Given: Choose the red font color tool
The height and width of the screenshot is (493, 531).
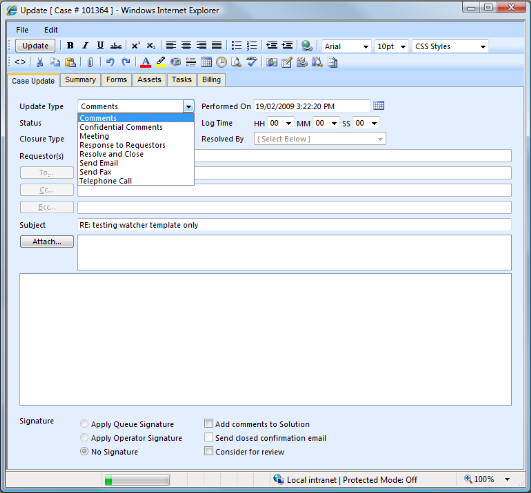Looking at the screenshot, I should coord(146,62).
